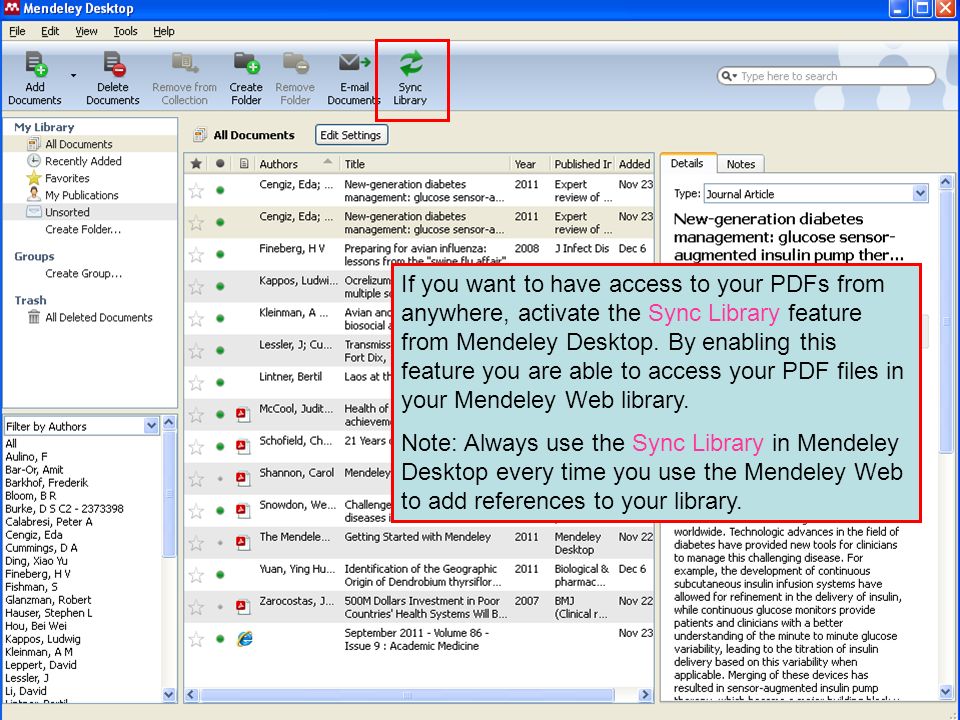The height and width of the screenshot is (720, 960).
Task: Select the Preparing for avian influenza document title
Action: [425, 255]
